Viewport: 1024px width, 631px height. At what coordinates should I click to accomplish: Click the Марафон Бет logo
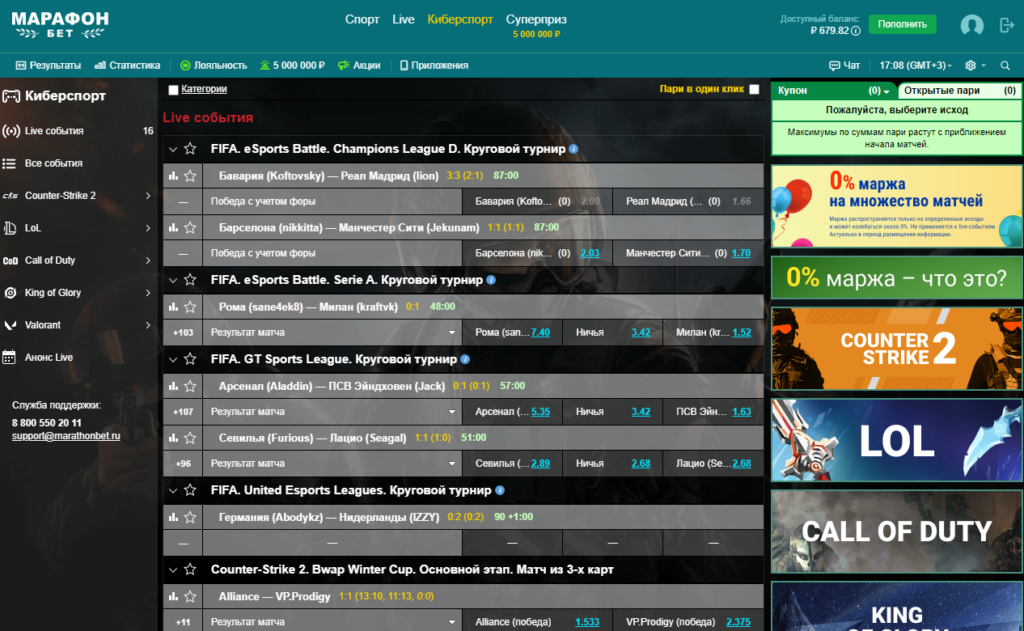pyautogui.click(x=60, y=25)
